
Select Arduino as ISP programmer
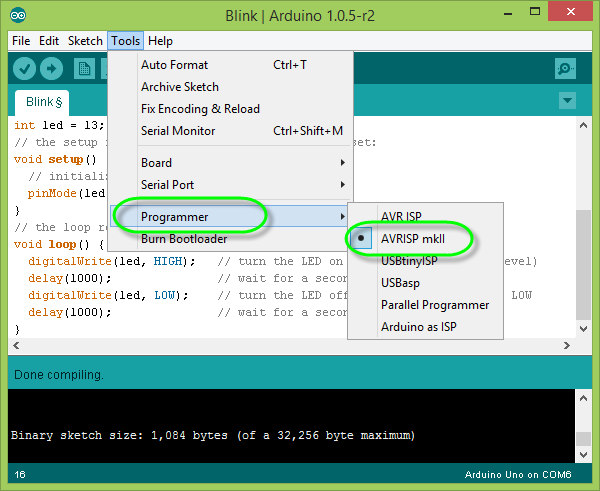[425, 327]
